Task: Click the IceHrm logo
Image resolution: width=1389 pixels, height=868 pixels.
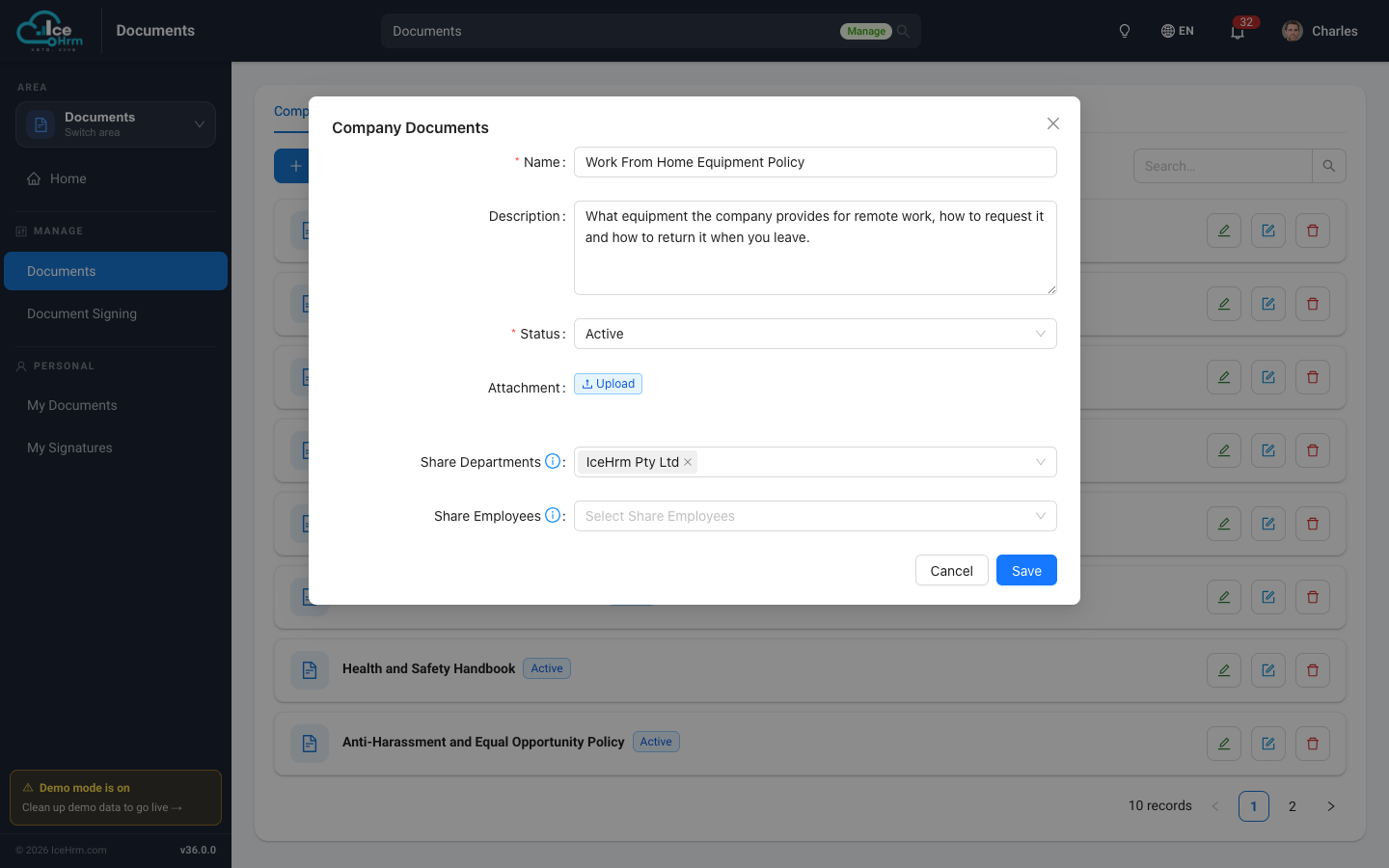Action: 50,31
